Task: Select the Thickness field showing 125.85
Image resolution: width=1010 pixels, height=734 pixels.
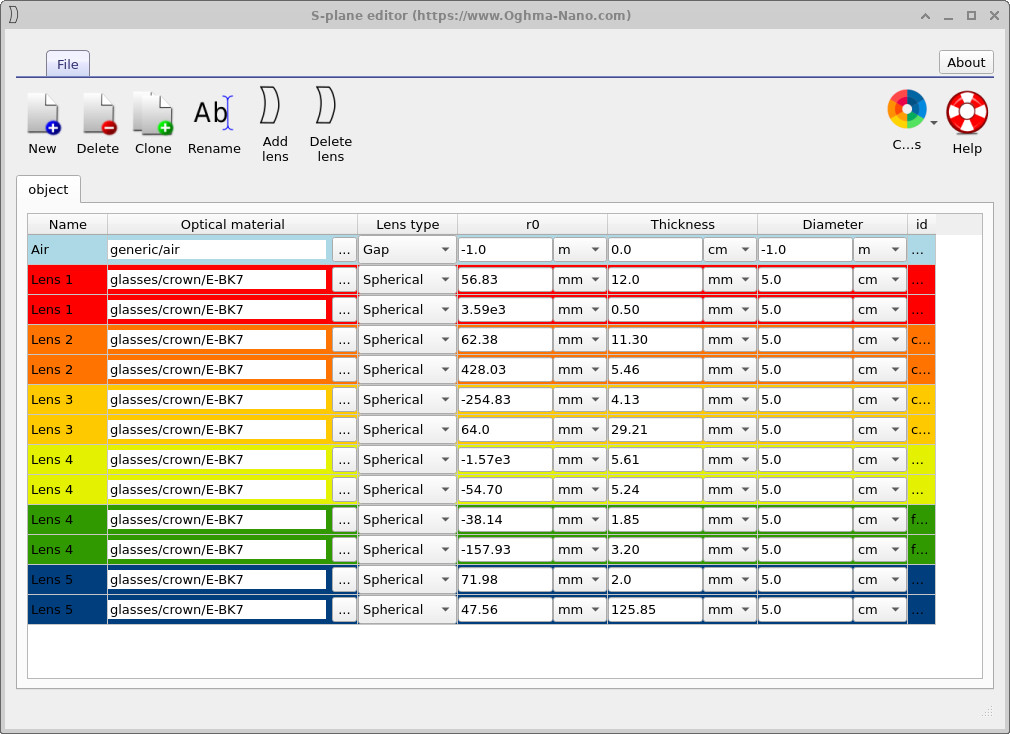Action: coord(654,609)
